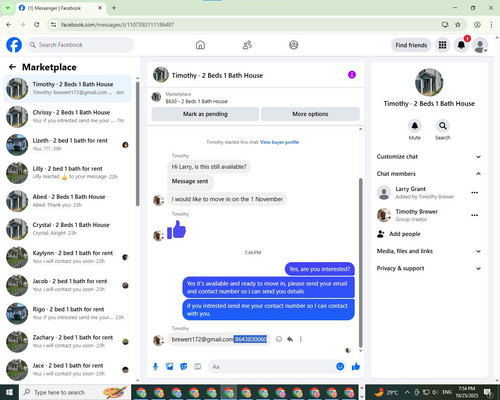
Task: Open the Add people label
Action: (405, 234)
